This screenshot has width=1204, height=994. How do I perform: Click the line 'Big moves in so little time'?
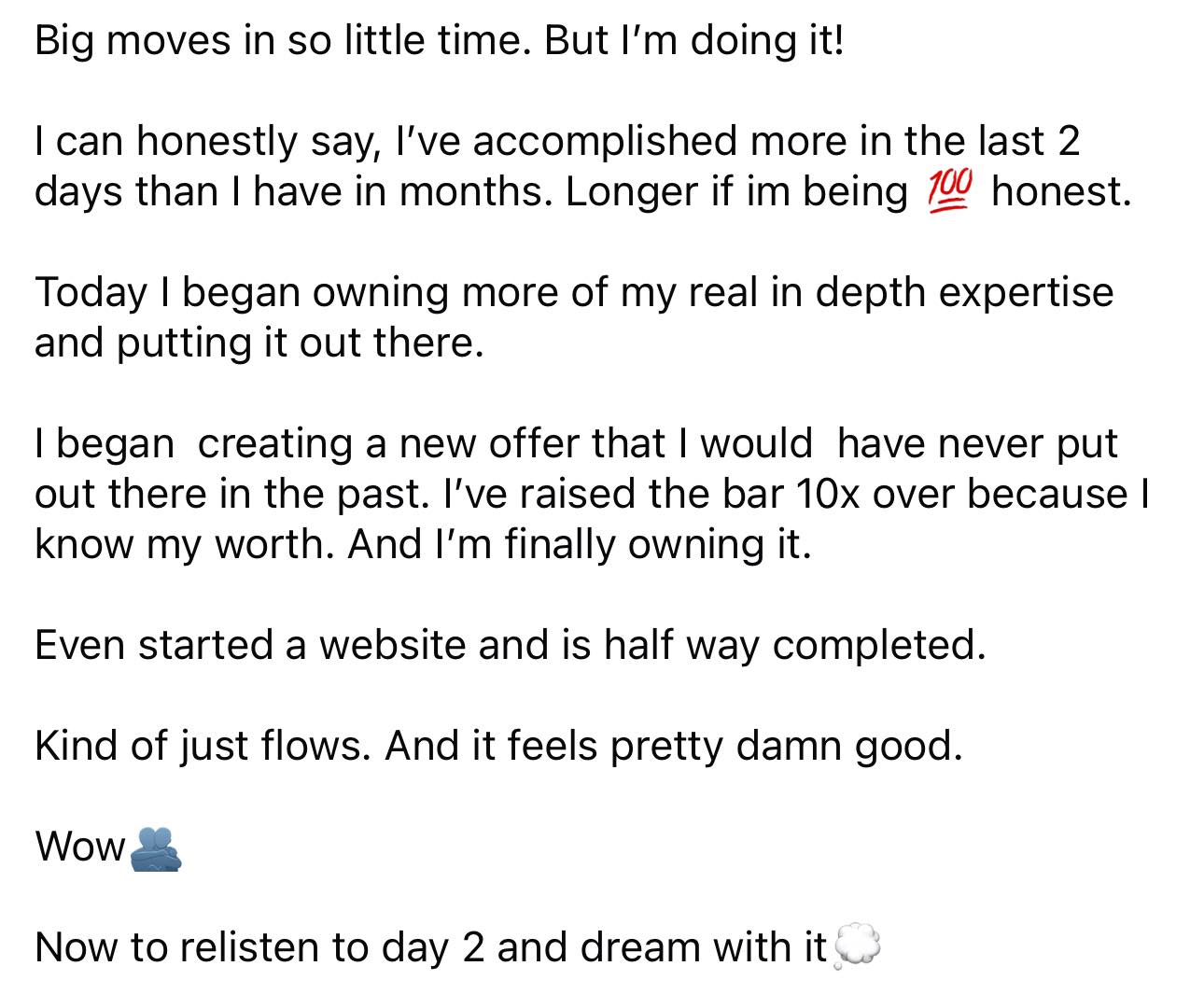click(x=285, y=40)
